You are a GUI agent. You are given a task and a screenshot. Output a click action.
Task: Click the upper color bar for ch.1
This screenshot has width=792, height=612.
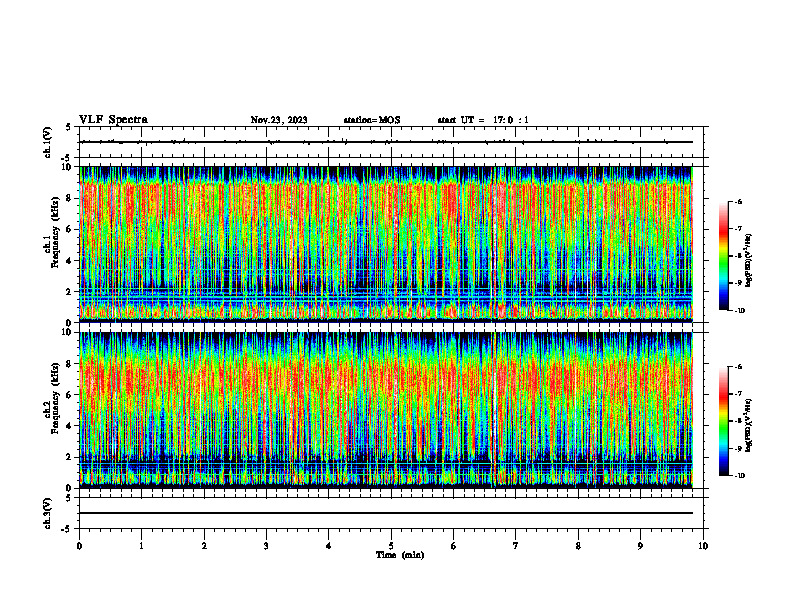pos(723,256)
